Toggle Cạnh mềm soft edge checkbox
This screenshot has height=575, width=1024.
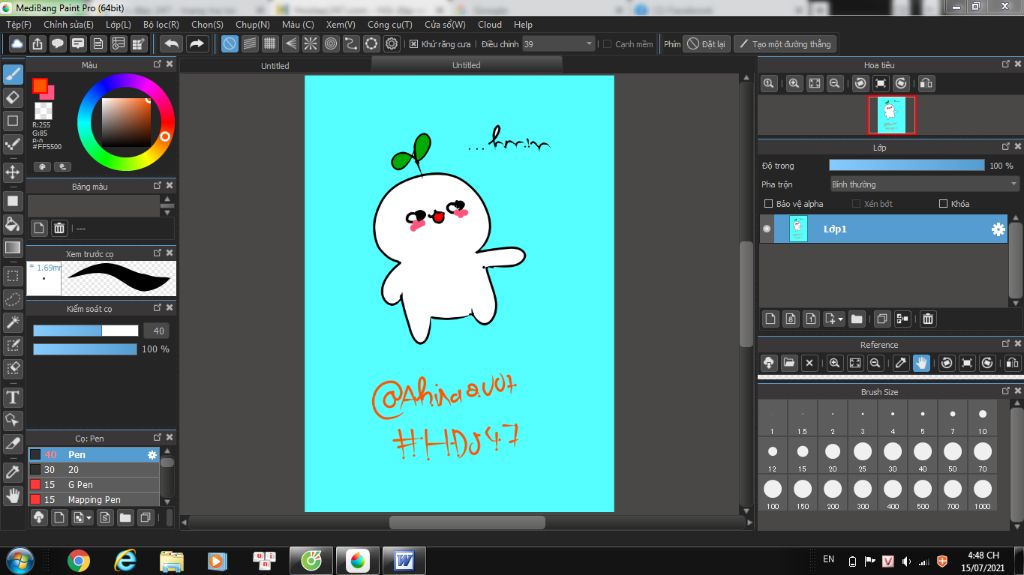coord(607,44)
